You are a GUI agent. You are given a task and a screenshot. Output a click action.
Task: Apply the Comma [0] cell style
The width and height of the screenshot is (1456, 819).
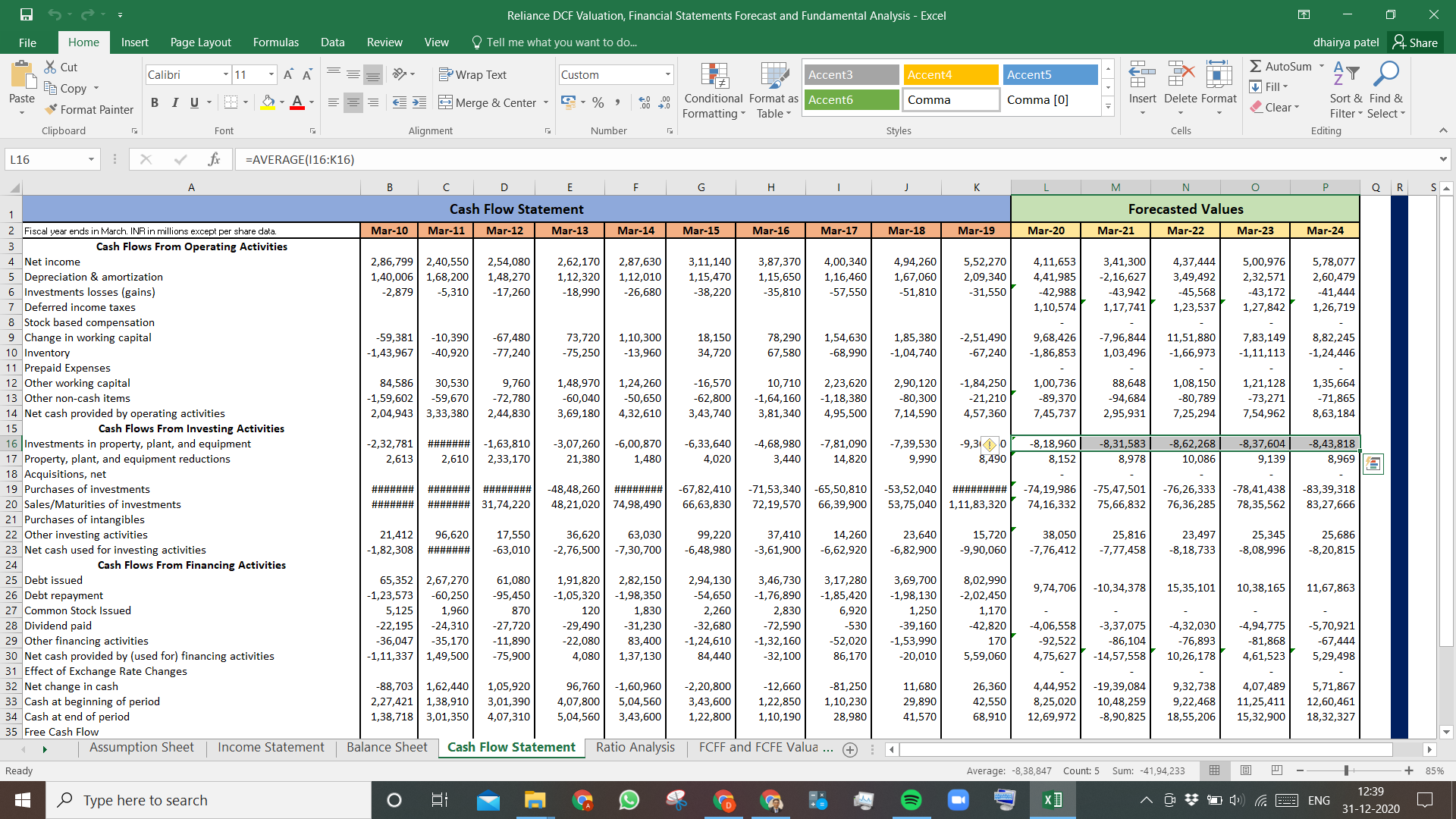click(x=1050, y=99)
